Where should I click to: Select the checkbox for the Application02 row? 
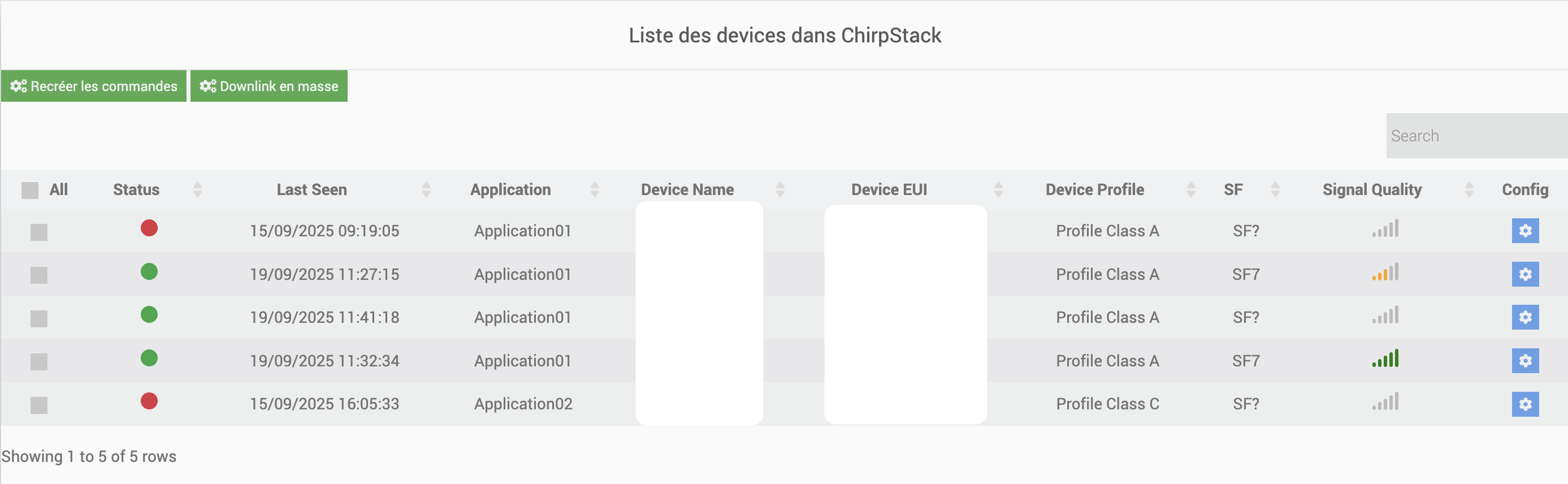[39, 405]
